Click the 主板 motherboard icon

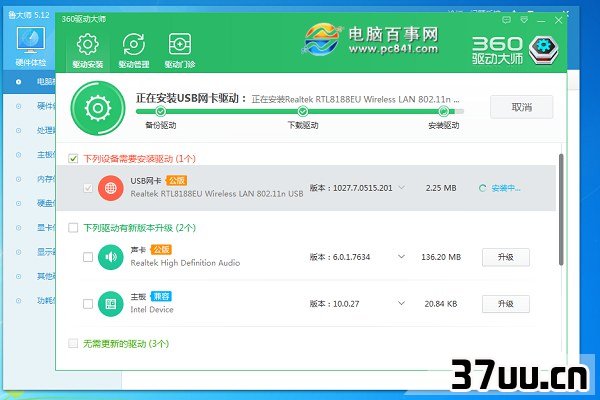tap(111, 304)
